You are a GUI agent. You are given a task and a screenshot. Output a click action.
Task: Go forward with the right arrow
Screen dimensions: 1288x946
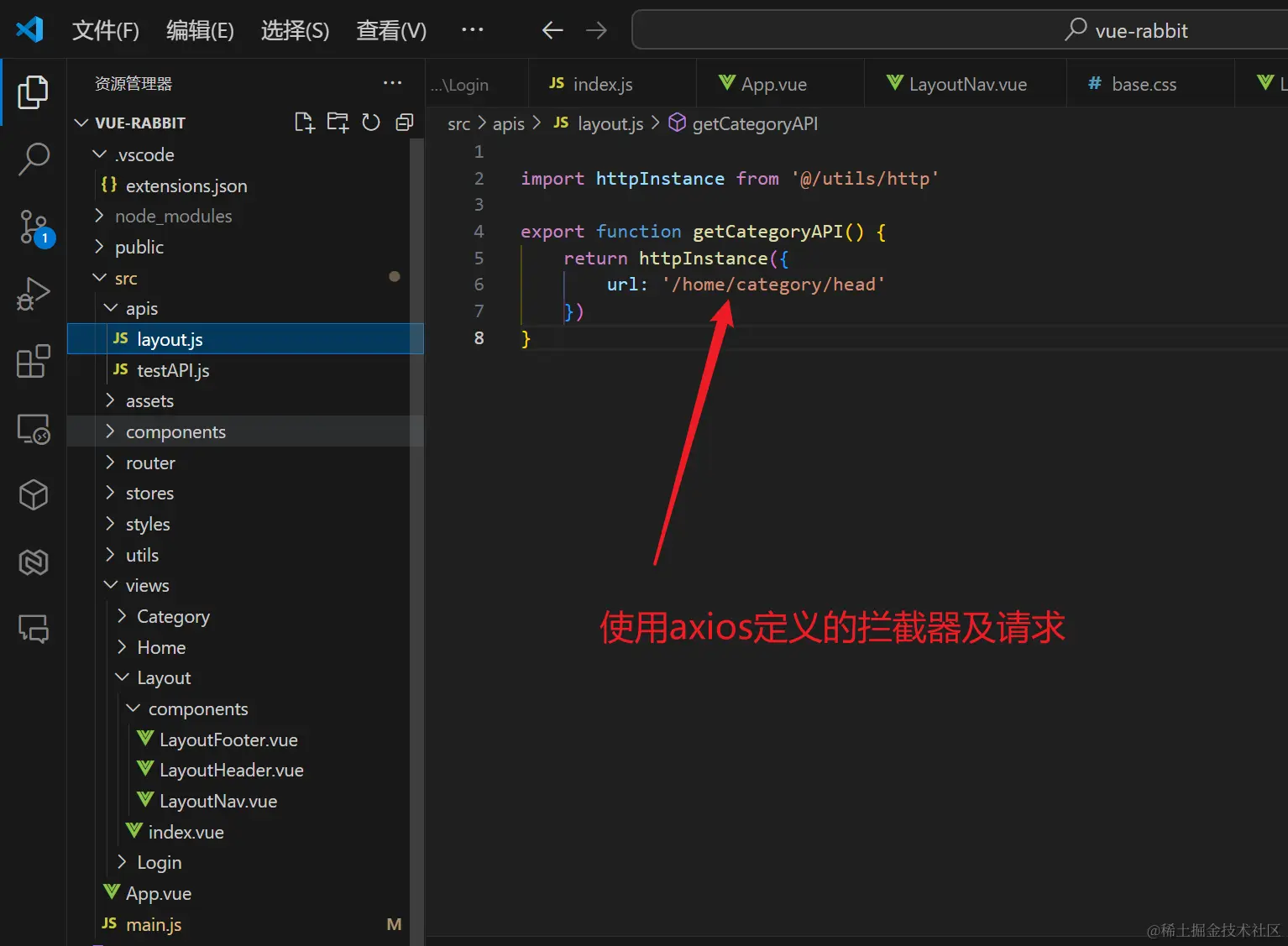tap(596, 31)
